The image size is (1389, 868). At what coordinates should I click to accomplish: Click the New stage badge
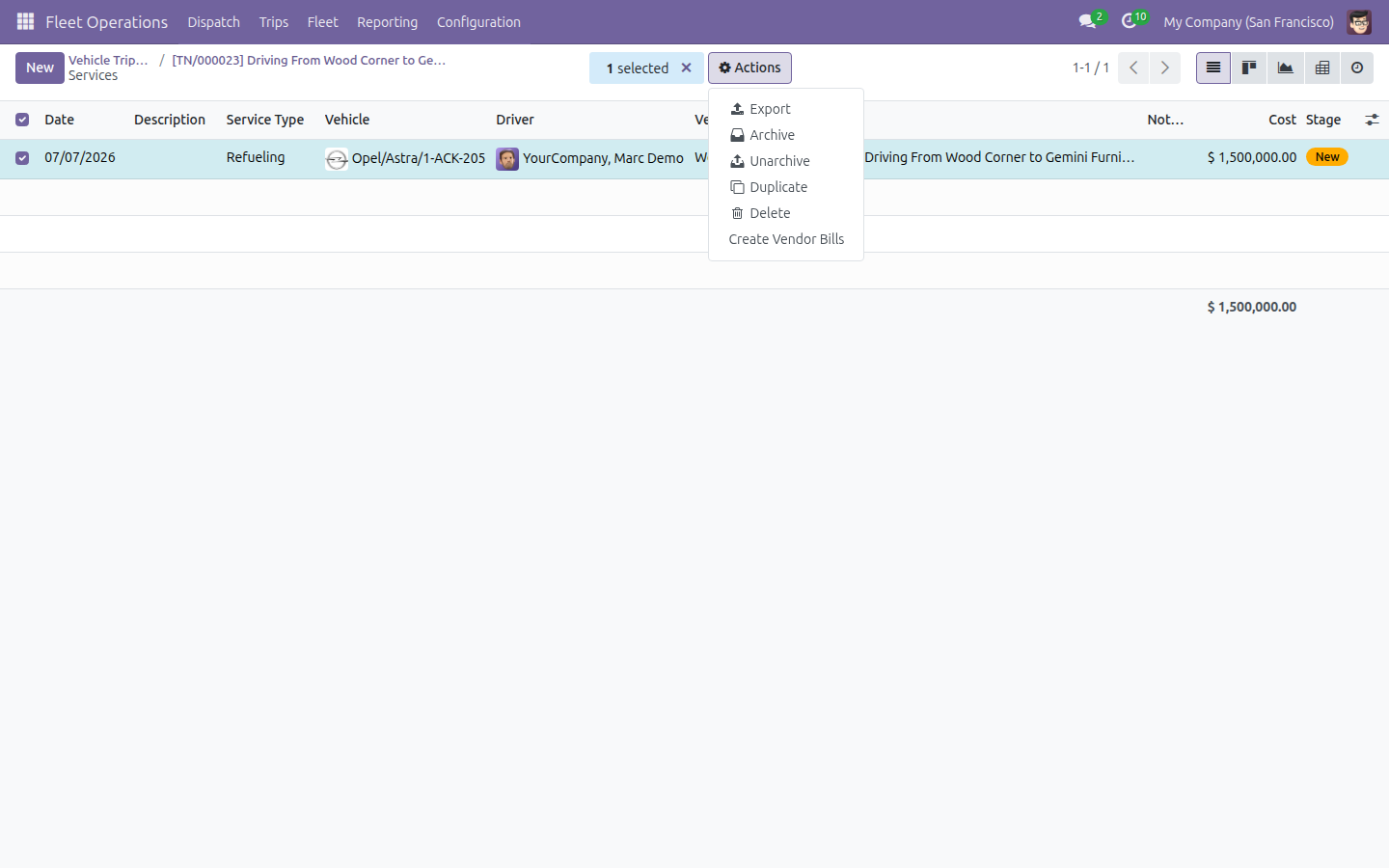click(x=1327, y=157)
